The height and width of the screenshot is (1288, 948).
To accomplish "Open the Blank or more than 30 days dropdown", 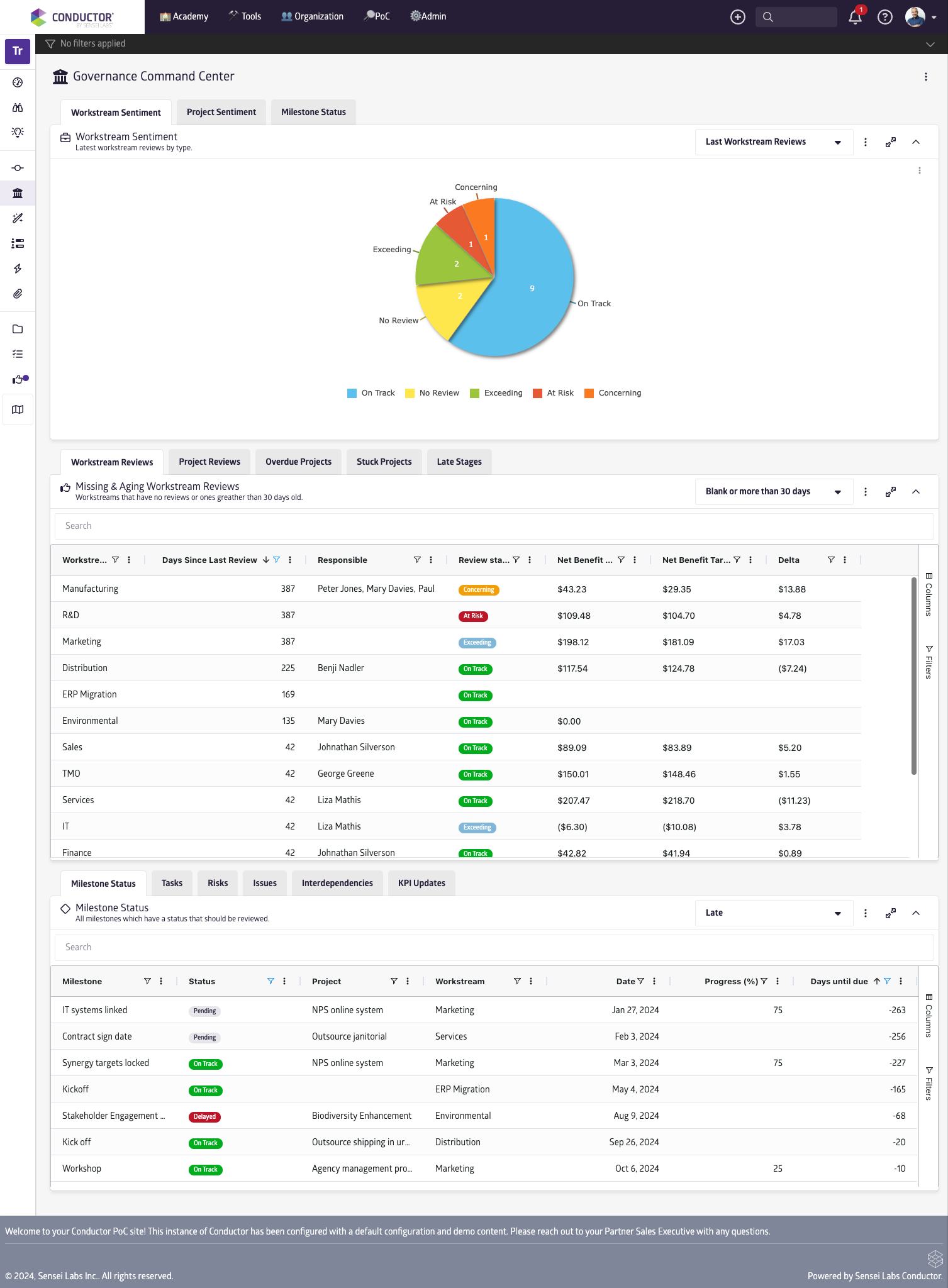I will (x=773, y=492).
